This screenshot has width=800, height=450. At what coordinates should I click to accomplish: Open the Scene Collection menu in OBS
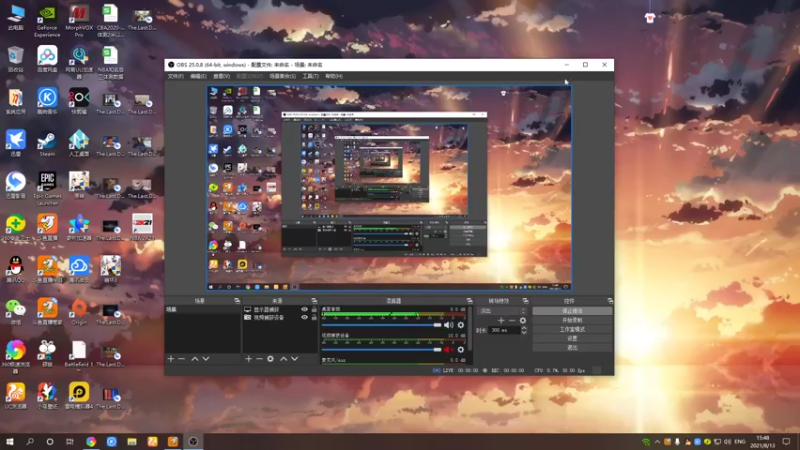pyautogui.click(x=283, y=76)
